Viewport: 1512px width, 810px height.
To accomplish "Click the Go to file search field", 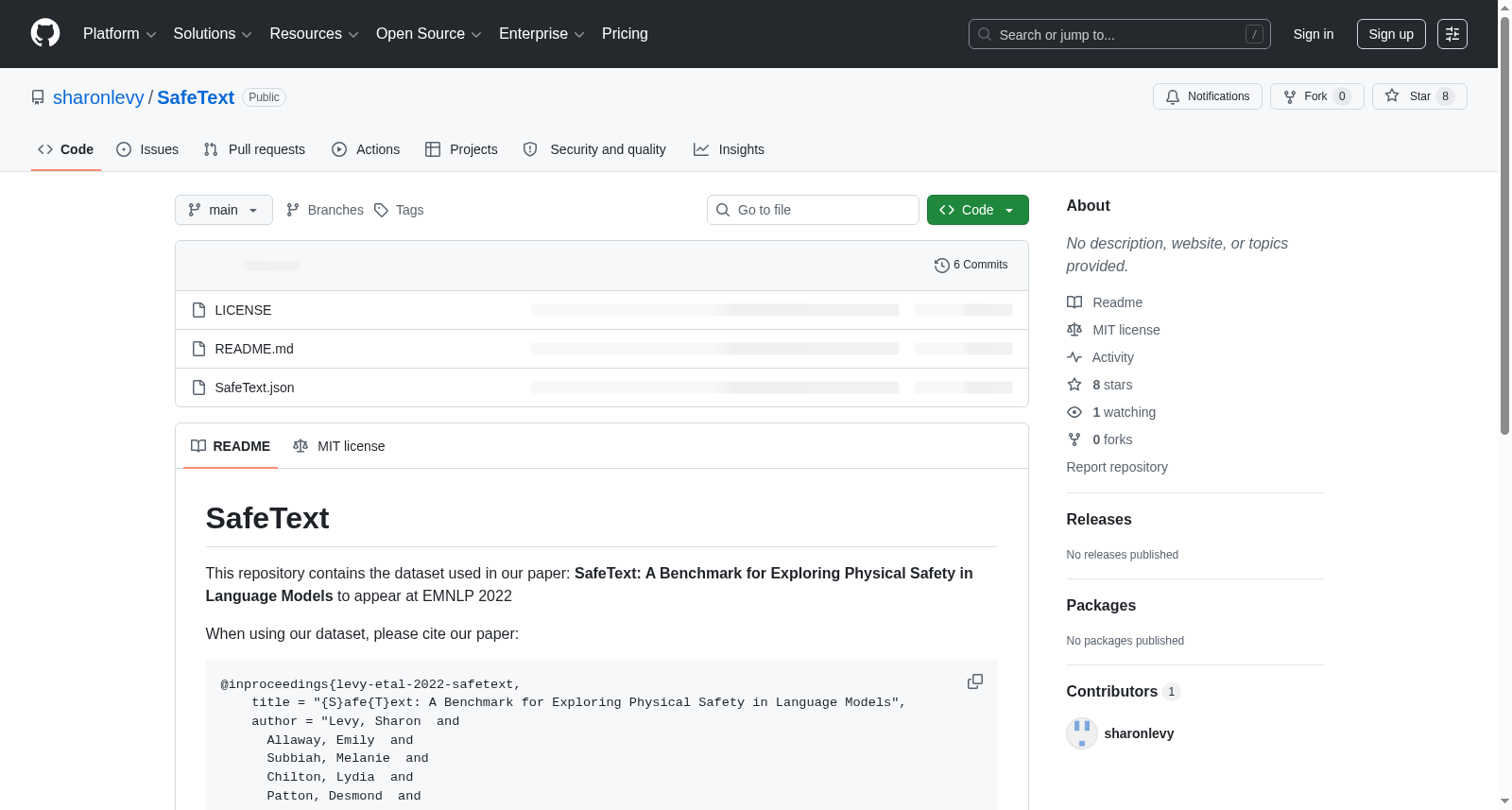I will pos(813,210).
